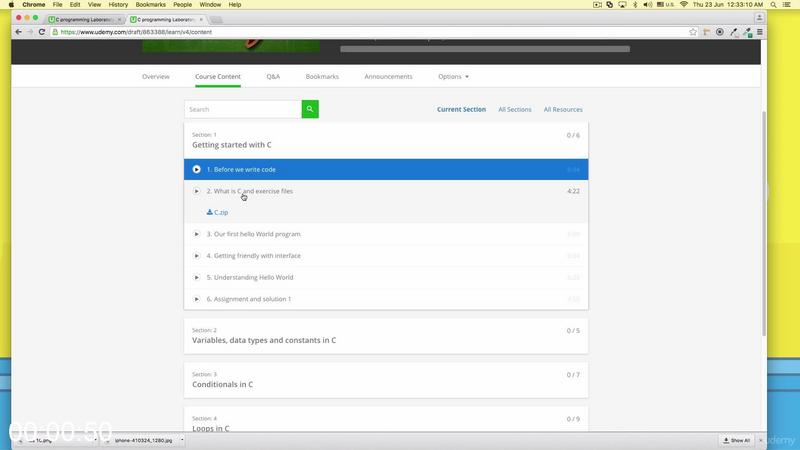Click play icon for Our first hello World program
This screenshot has width=800, height=450.
[x=196, y=234]
